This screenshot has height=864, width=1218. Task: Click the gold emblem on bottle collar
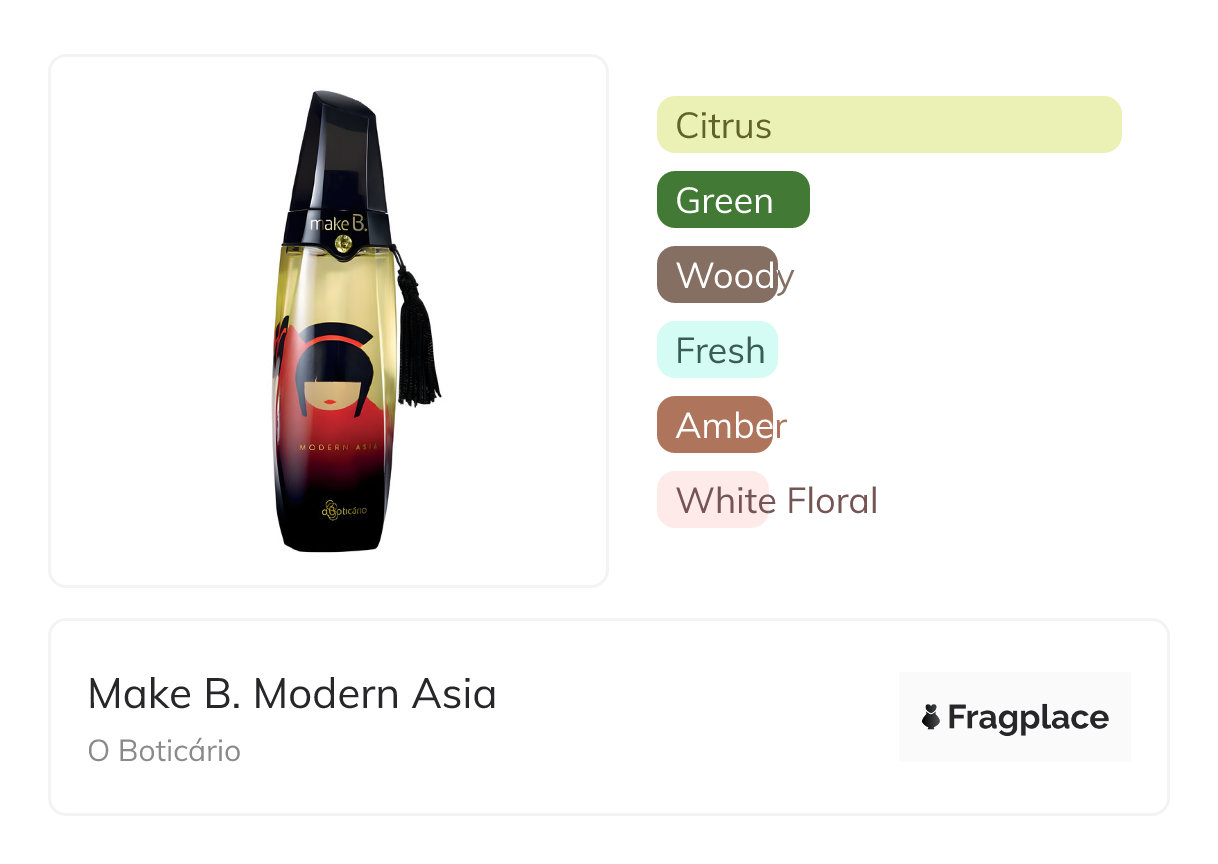[x=343, y=243]
